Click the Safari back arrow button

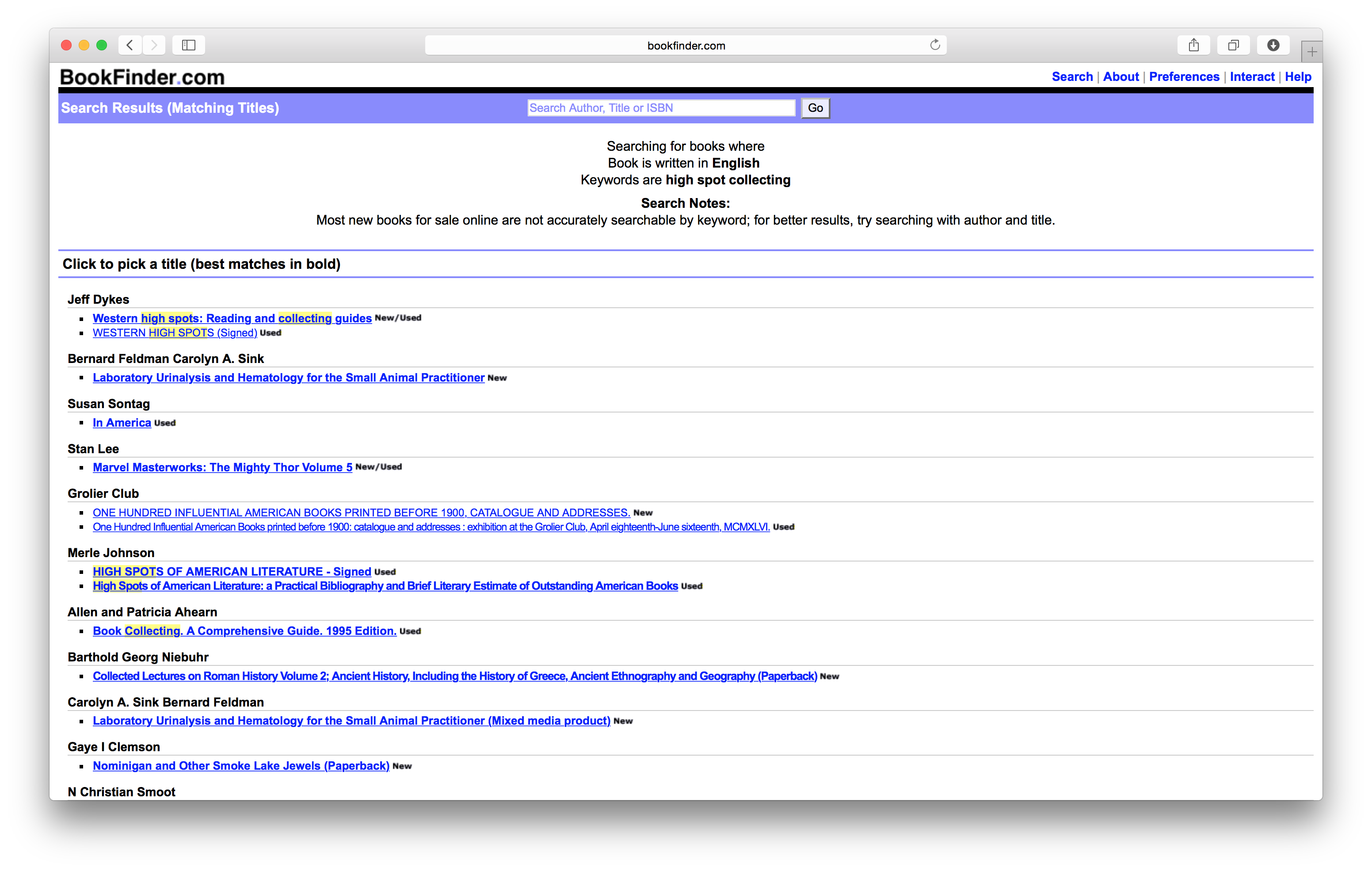[x=130, y=45]
